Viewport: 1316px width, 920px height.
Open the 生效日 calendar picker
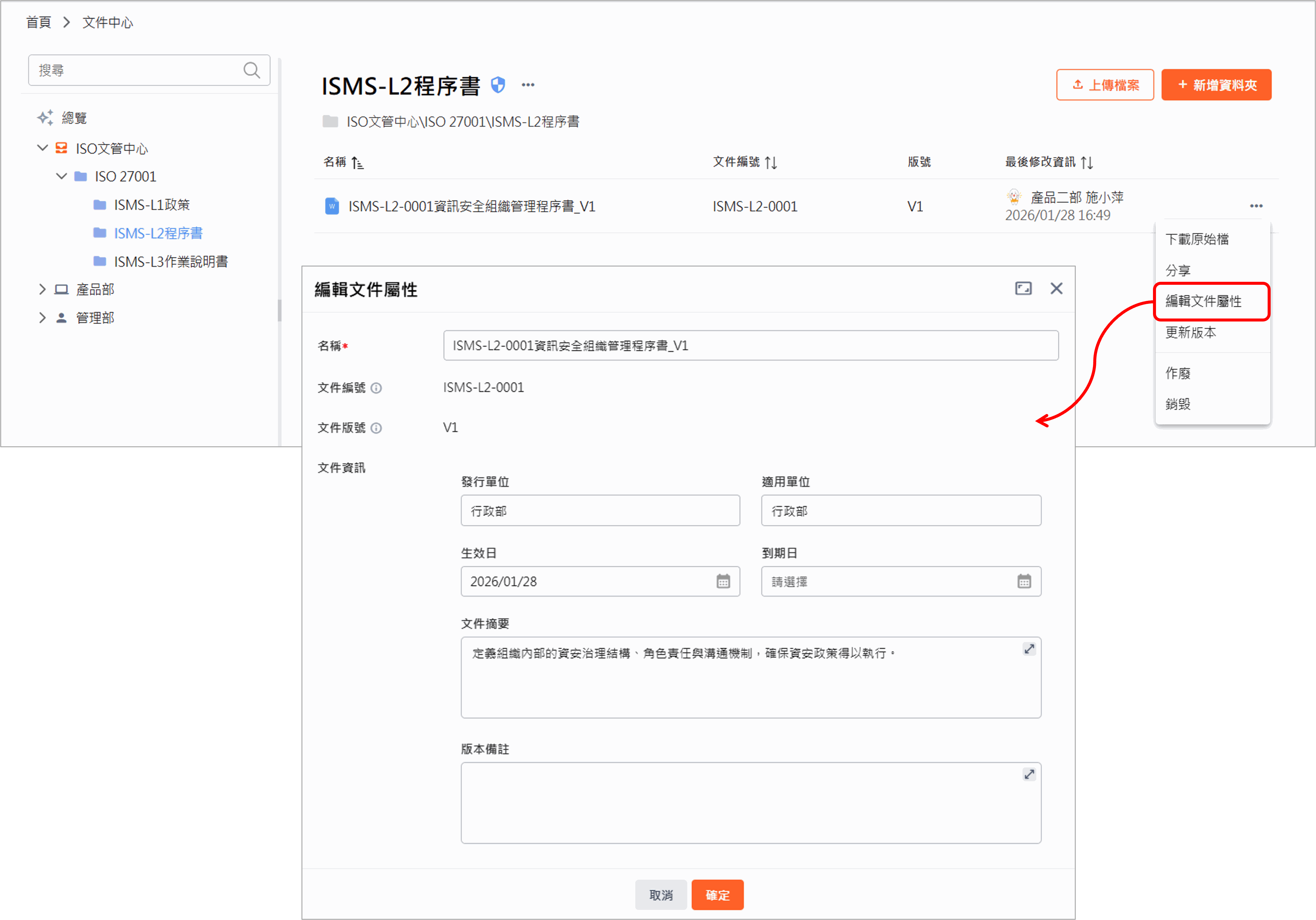click(723, 581)
